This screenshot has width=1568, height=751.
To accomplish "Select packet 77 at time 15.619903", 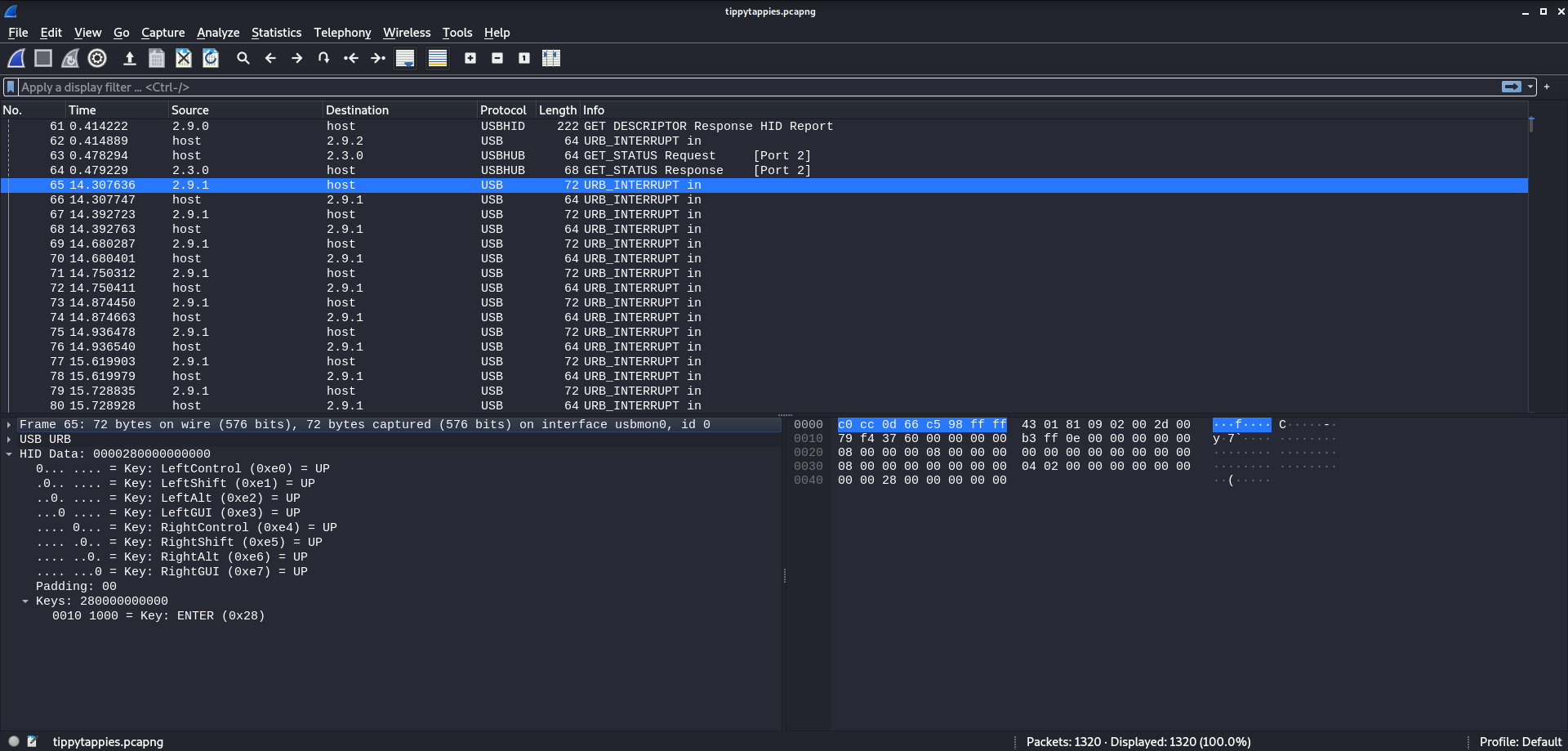I will click(x=764, y=362).
